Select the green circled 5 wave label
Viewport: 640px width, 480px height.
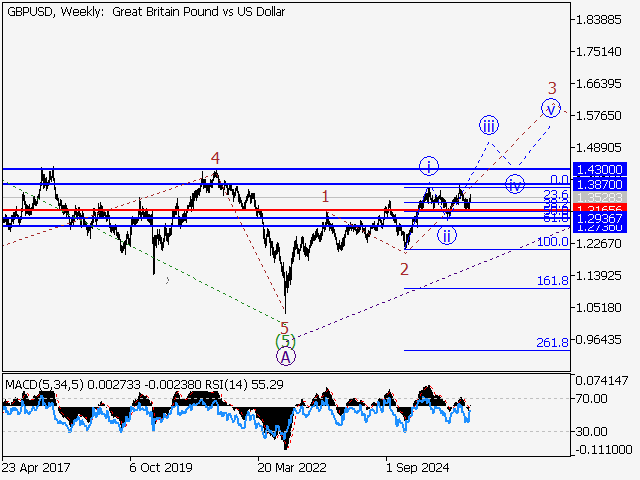point(285,341)
